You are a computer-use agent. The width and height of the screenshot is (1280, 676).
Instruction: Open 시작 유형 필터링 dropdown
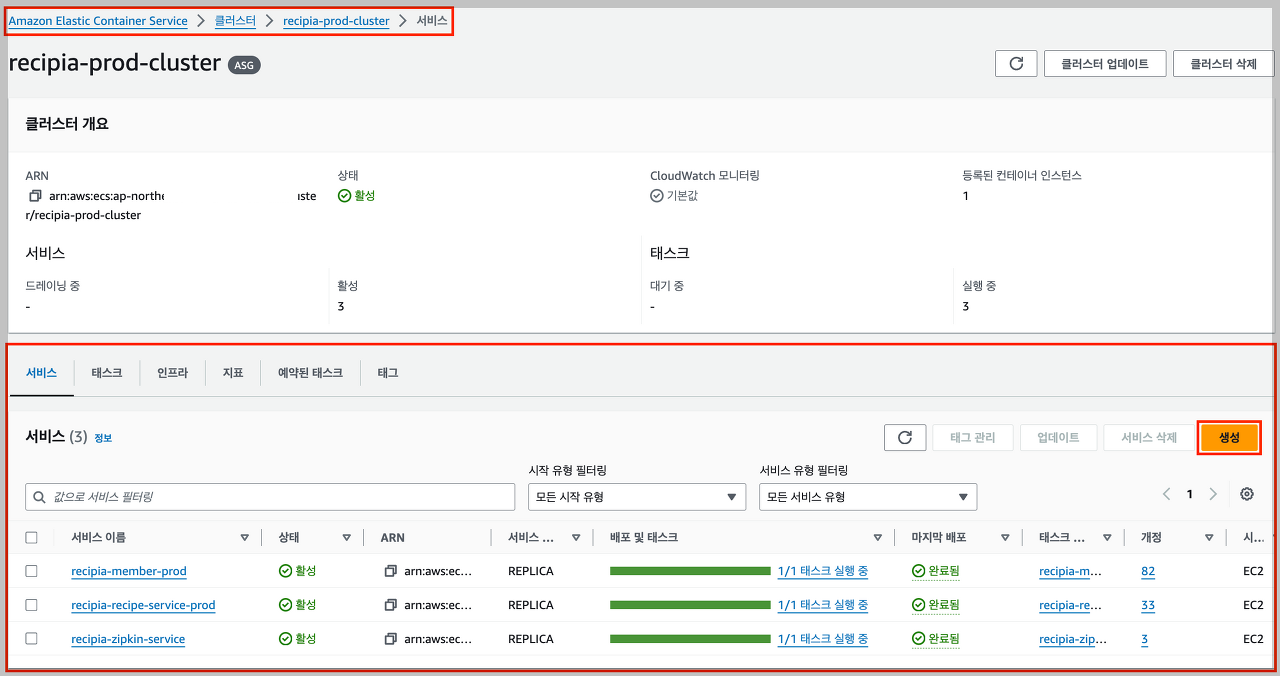point(637,497)
